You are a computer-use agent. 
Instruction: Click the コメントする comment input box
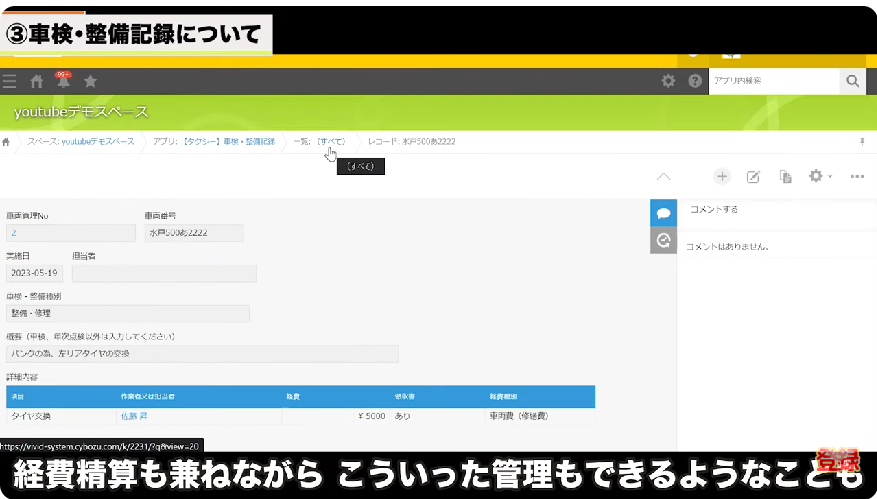pyautogui.click(x=775, y=210)
